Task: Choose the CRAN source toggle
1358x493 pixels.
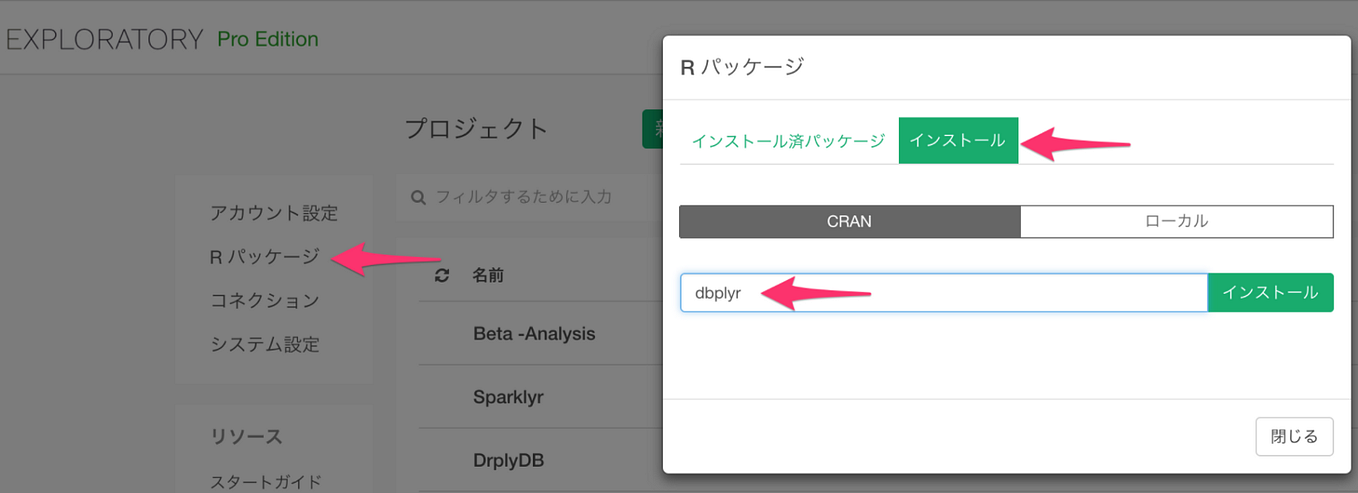Action: 849,222
